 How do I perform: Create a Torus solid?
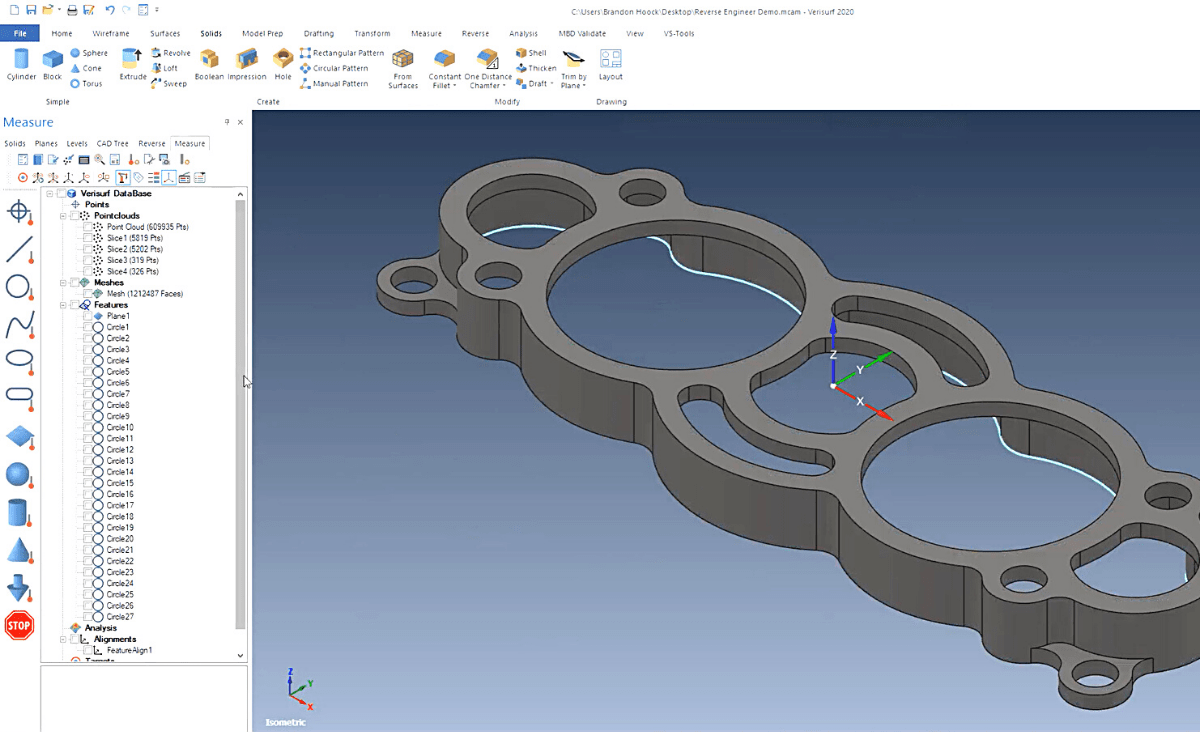(87, 84)
